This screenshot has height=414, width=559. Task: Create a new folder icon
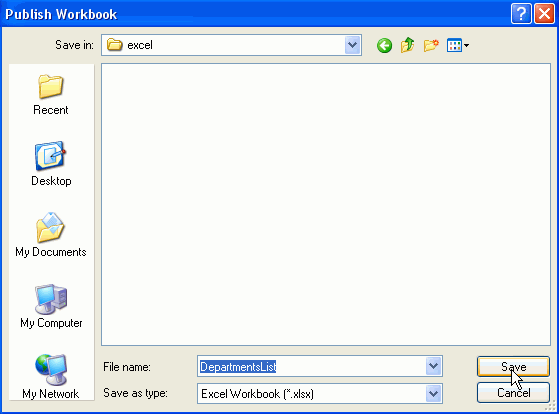click(431, 45)
